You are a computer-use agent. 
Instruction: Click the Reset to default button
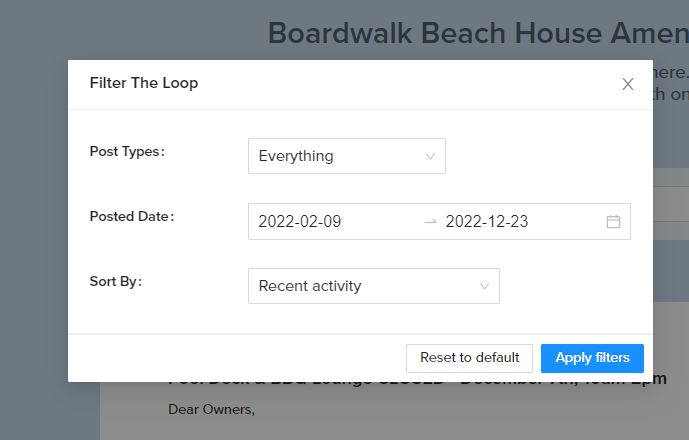469,358
